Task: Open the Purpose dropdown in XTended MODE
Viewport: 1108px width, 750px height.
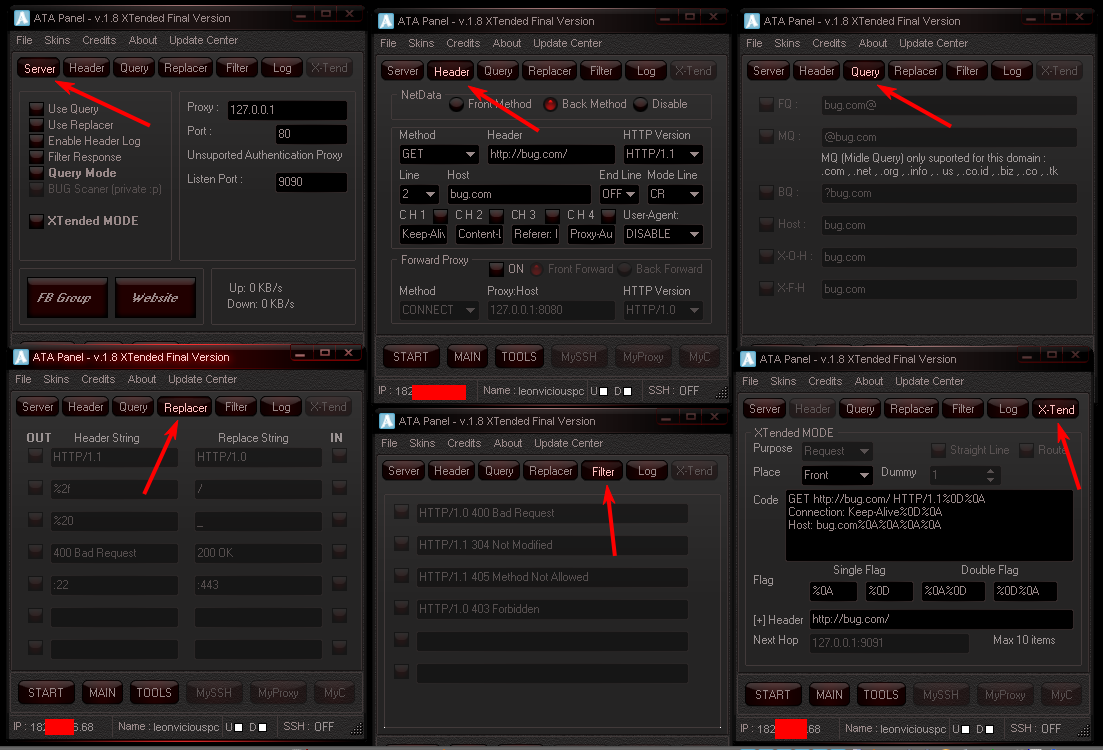Action: click(x=837, y=450)
